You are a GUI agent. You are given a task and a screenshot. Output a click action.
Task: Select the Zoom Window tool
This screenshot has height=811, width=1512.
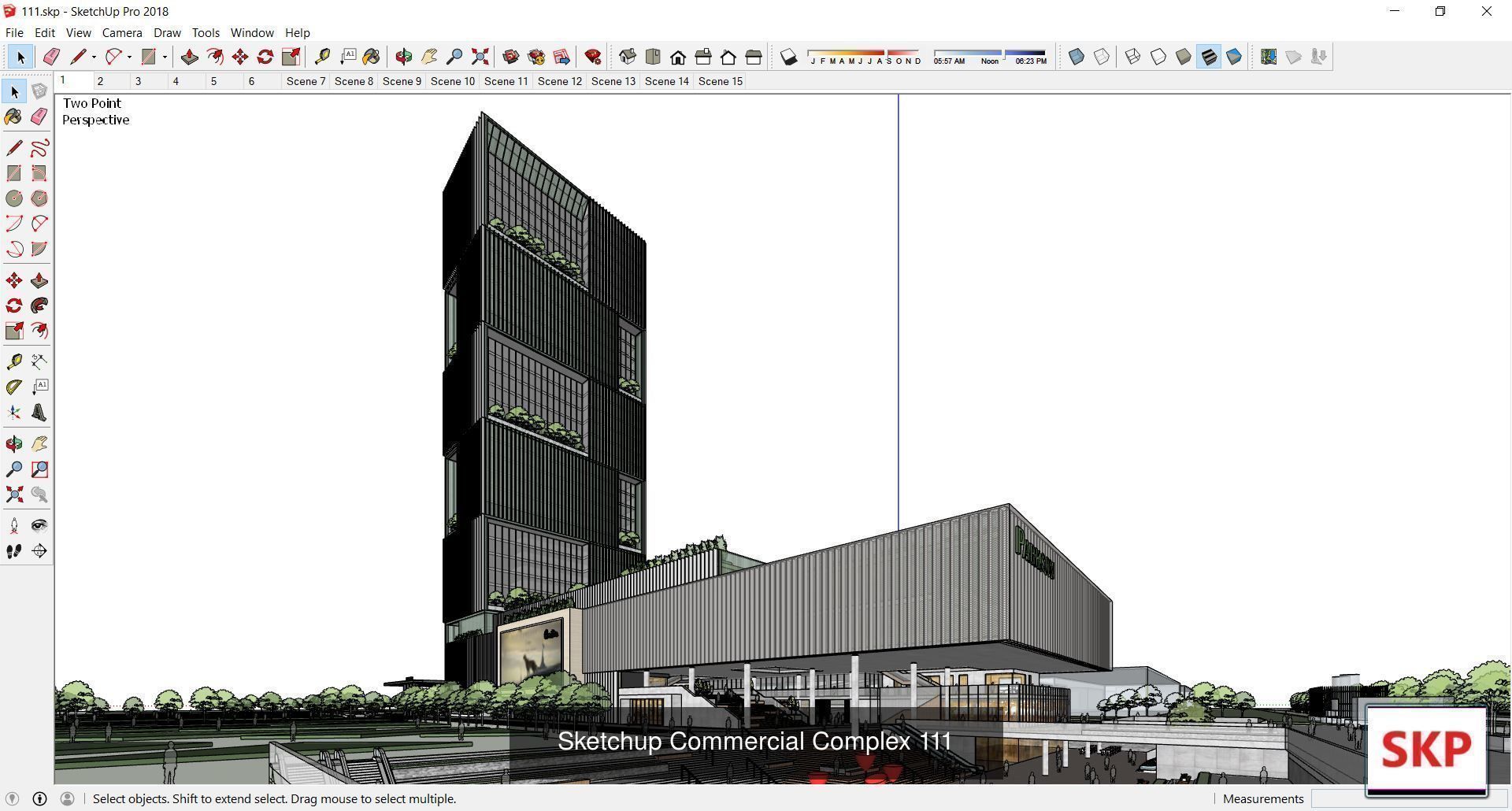(x=39, y=469)
